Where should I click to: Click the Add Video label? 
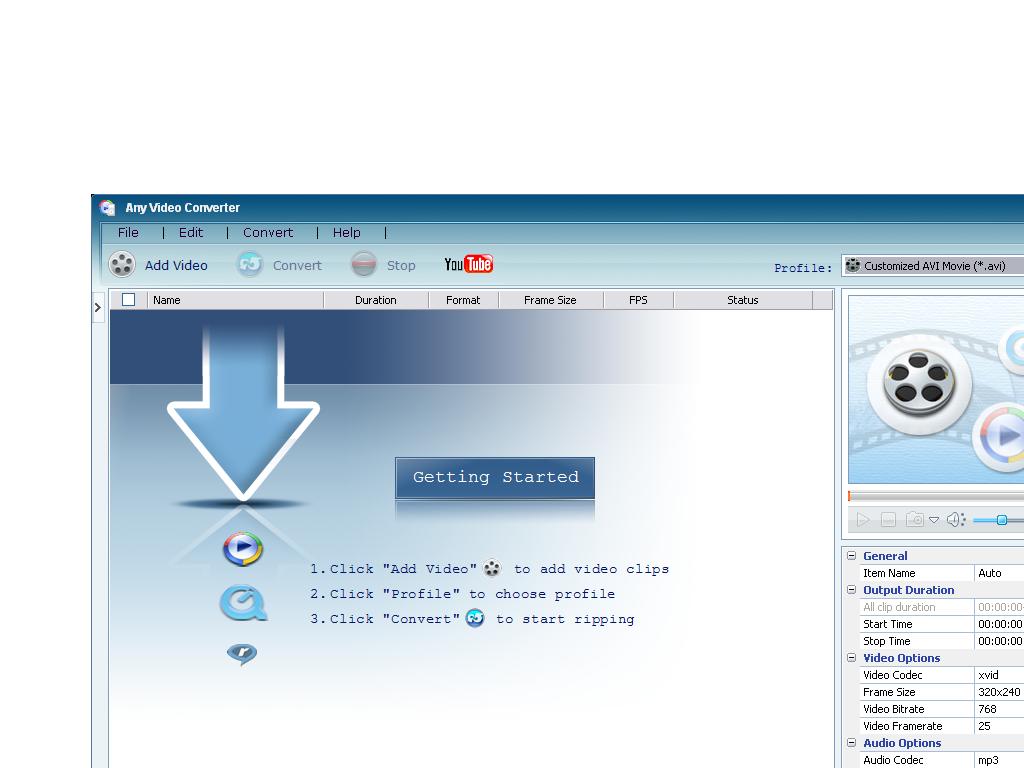(176, 265)
